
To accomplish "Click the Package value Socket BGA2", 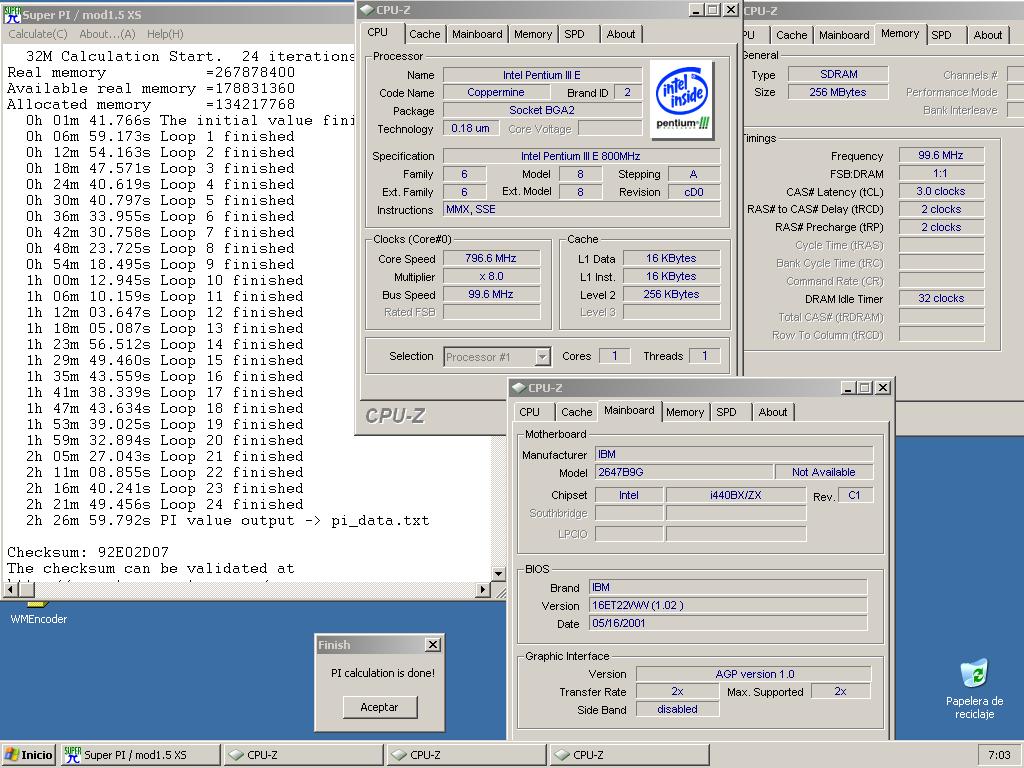I will pyautogui.click(x=542, y=110).
